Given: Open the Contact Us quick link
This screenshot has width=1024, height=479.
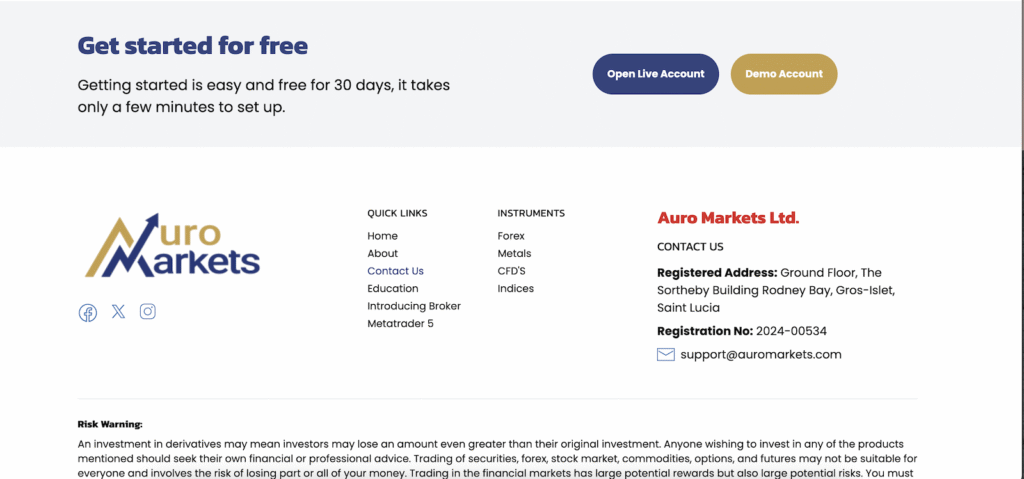Looking at the screenshot, I should pyautogui.click(x=395, y=271).
